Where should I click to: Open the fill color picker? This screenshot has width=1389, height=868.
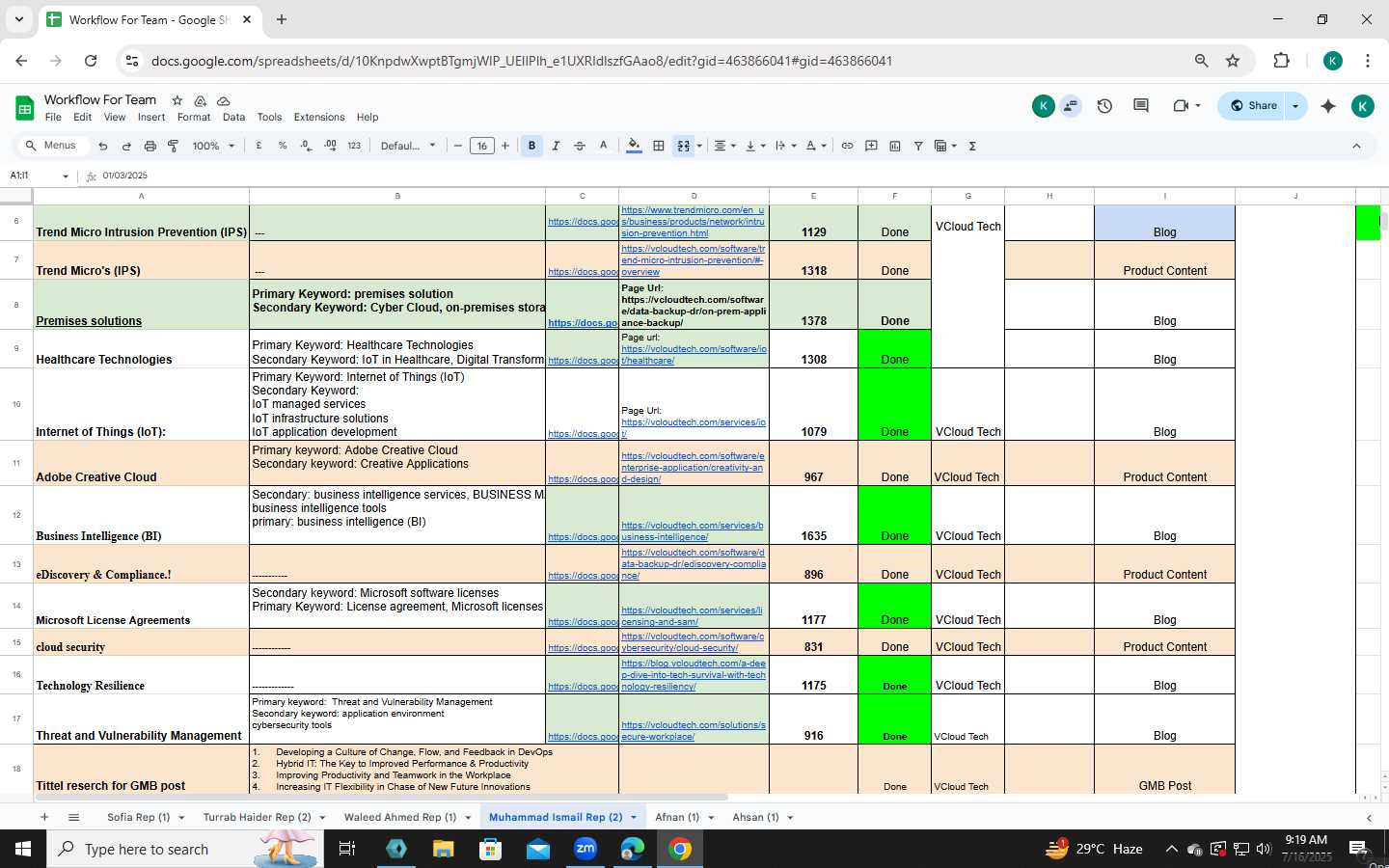point(634,146)
